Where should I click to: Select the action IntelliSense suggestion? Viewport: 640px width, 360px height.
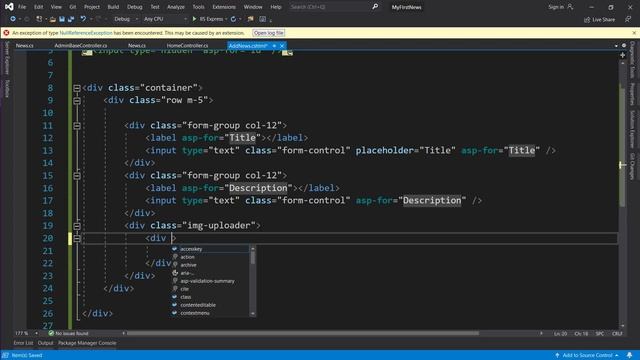[x=210, y=257]
